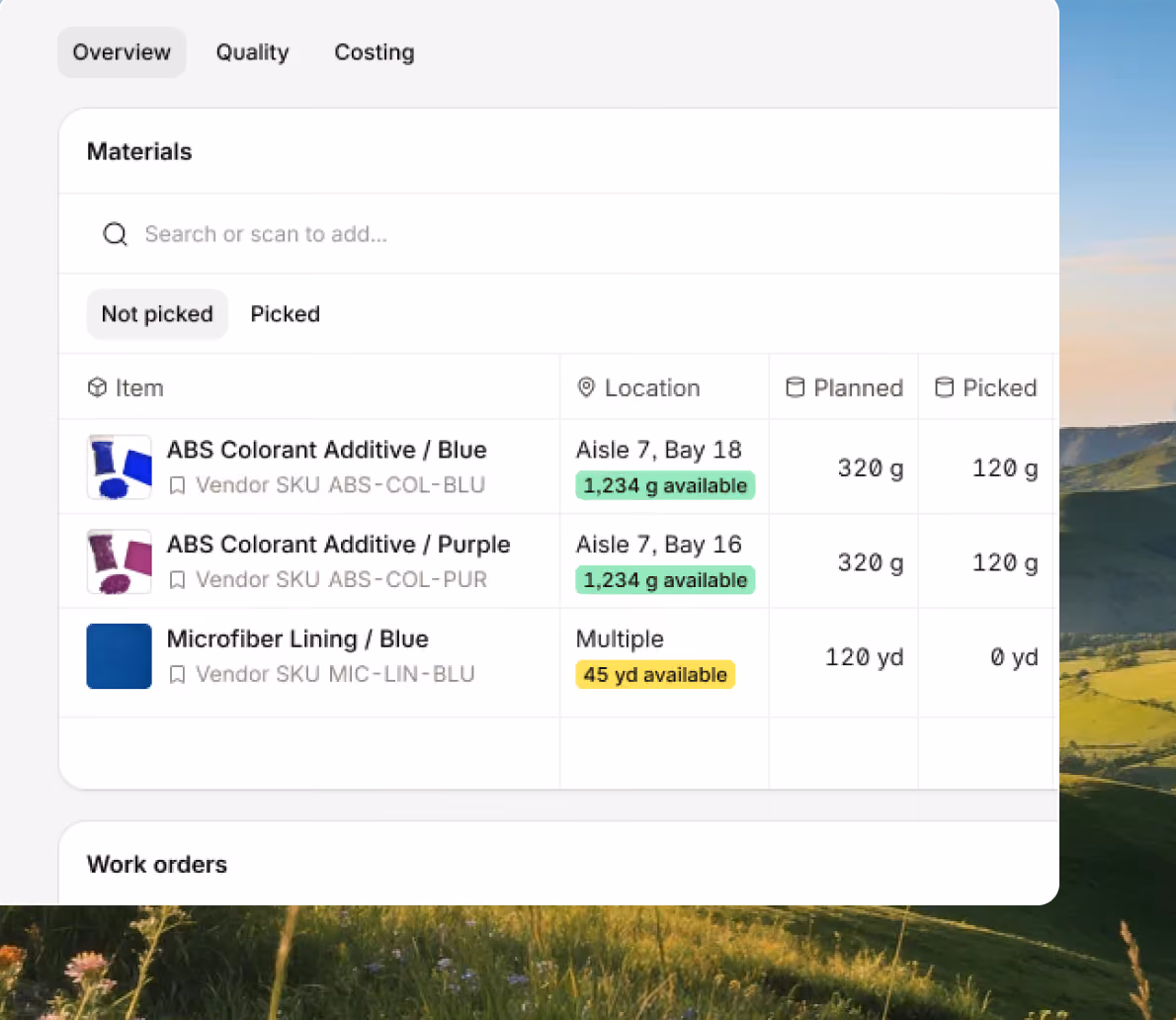Open ABS Colorant Additive / Blue thumbnail

[120, 467]
